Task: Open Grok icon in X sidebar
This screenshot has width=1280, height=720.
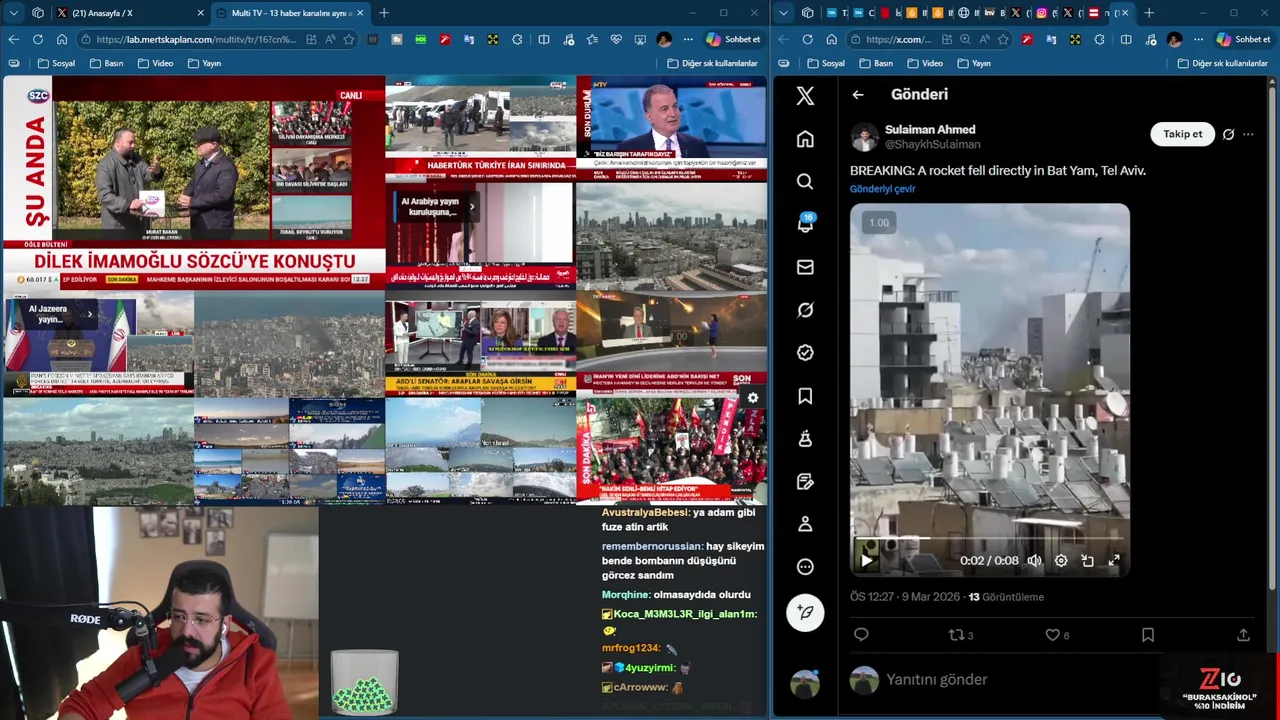Action: (805, 310)
